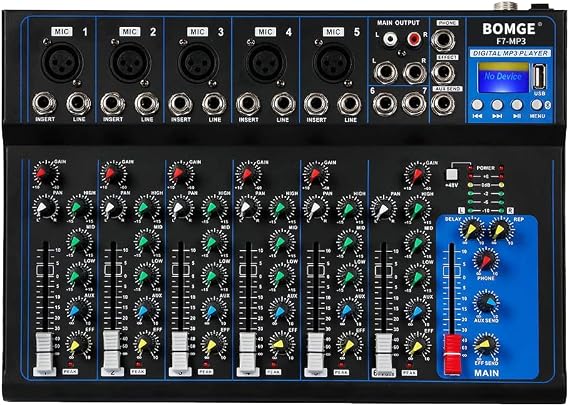Click the channel 5 fader cap

tap(315, 354)
